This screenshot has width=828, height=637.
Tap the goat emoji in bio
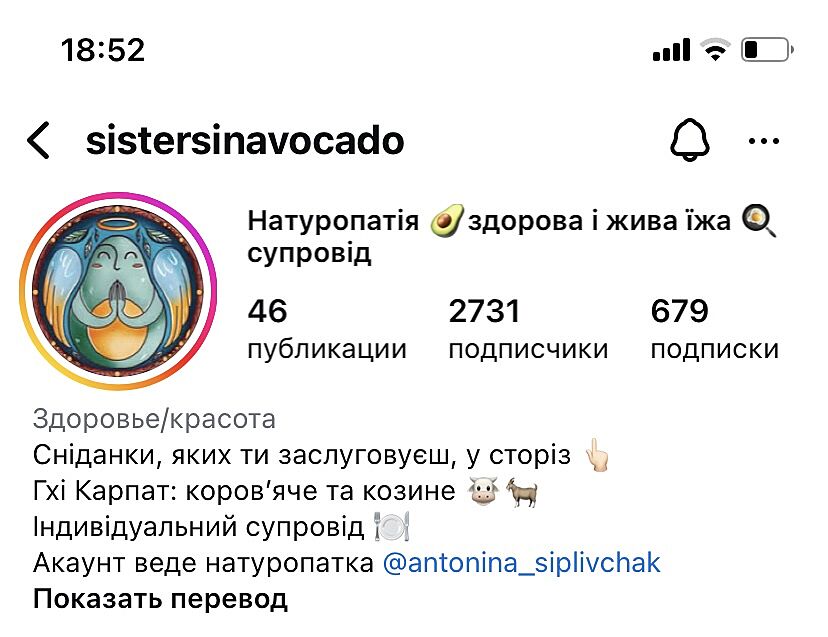pos(523,492)
